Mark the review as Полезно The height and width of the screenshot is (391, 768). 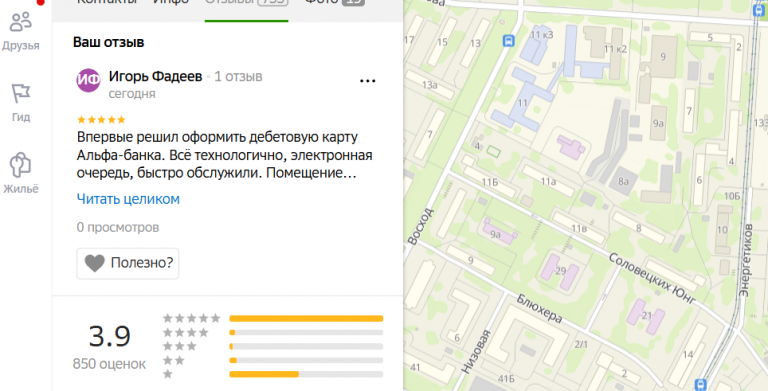[128, 263]
